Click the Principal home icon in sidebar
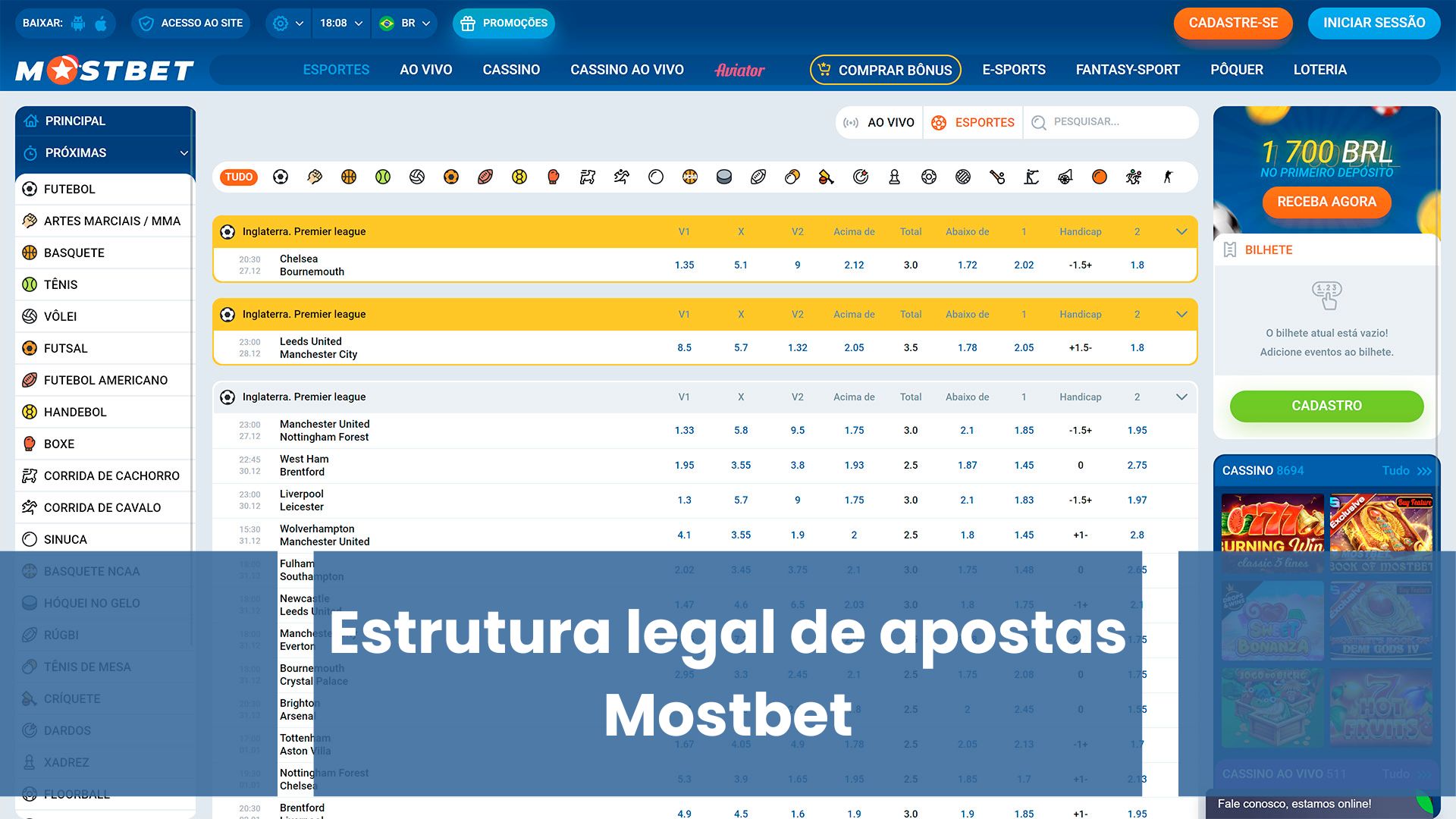The height and width of the screenshot is (819, 1456). click(30, 121)
